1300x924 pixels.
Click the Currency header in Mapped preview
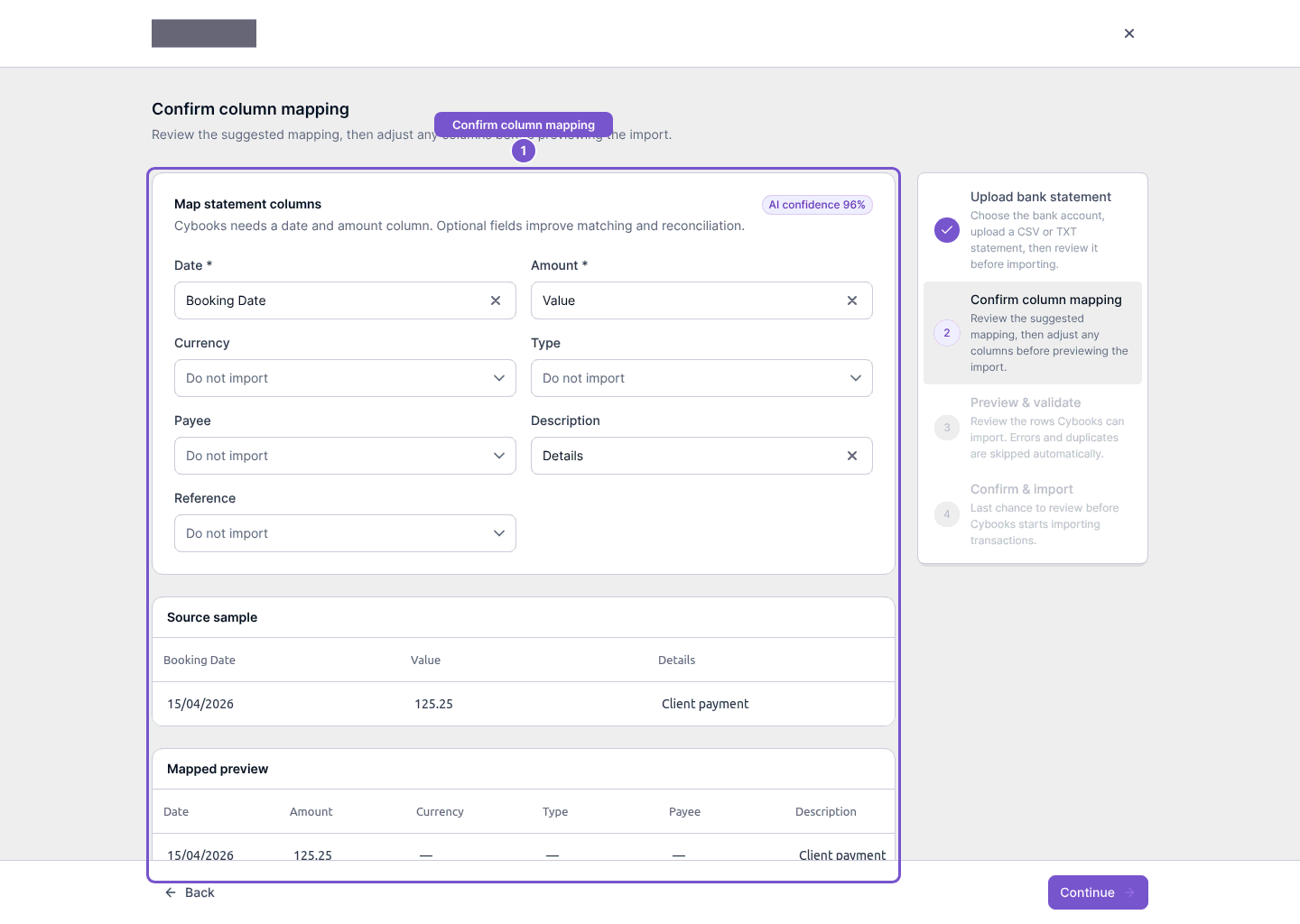pyautogui.click(x=440, y=812)
